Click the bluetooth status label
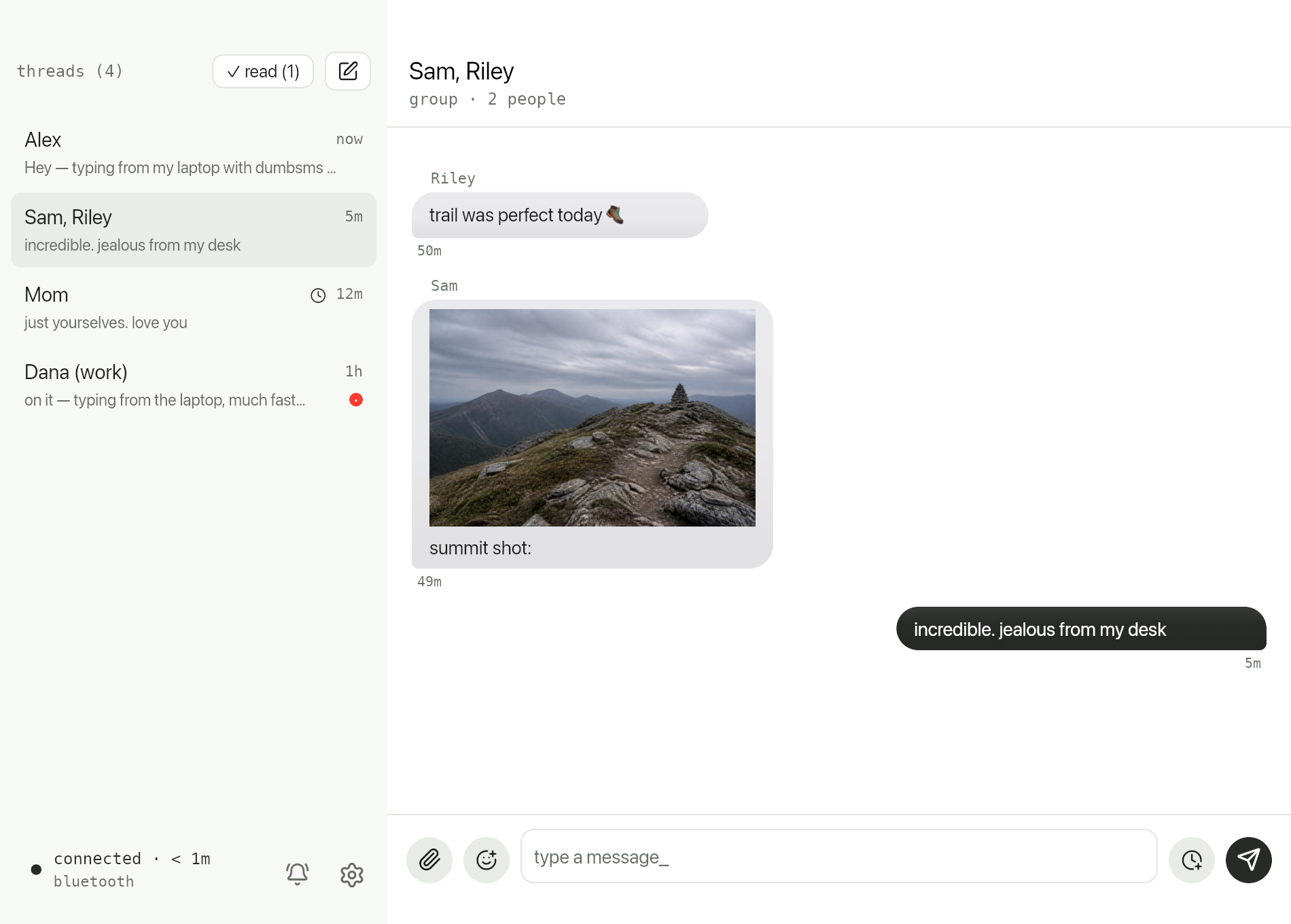Viewport: 1291px width, 924px height. click(94, 881)
